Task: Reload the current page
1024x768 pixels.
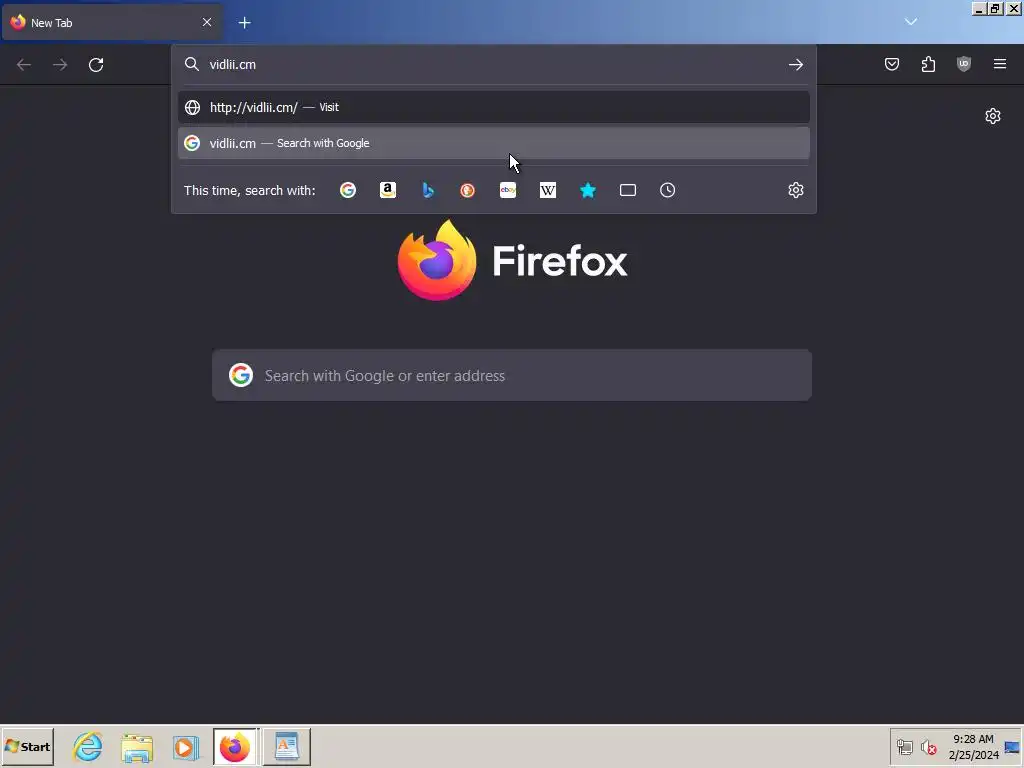Action: pyautogui.click(x=96, y=65)
